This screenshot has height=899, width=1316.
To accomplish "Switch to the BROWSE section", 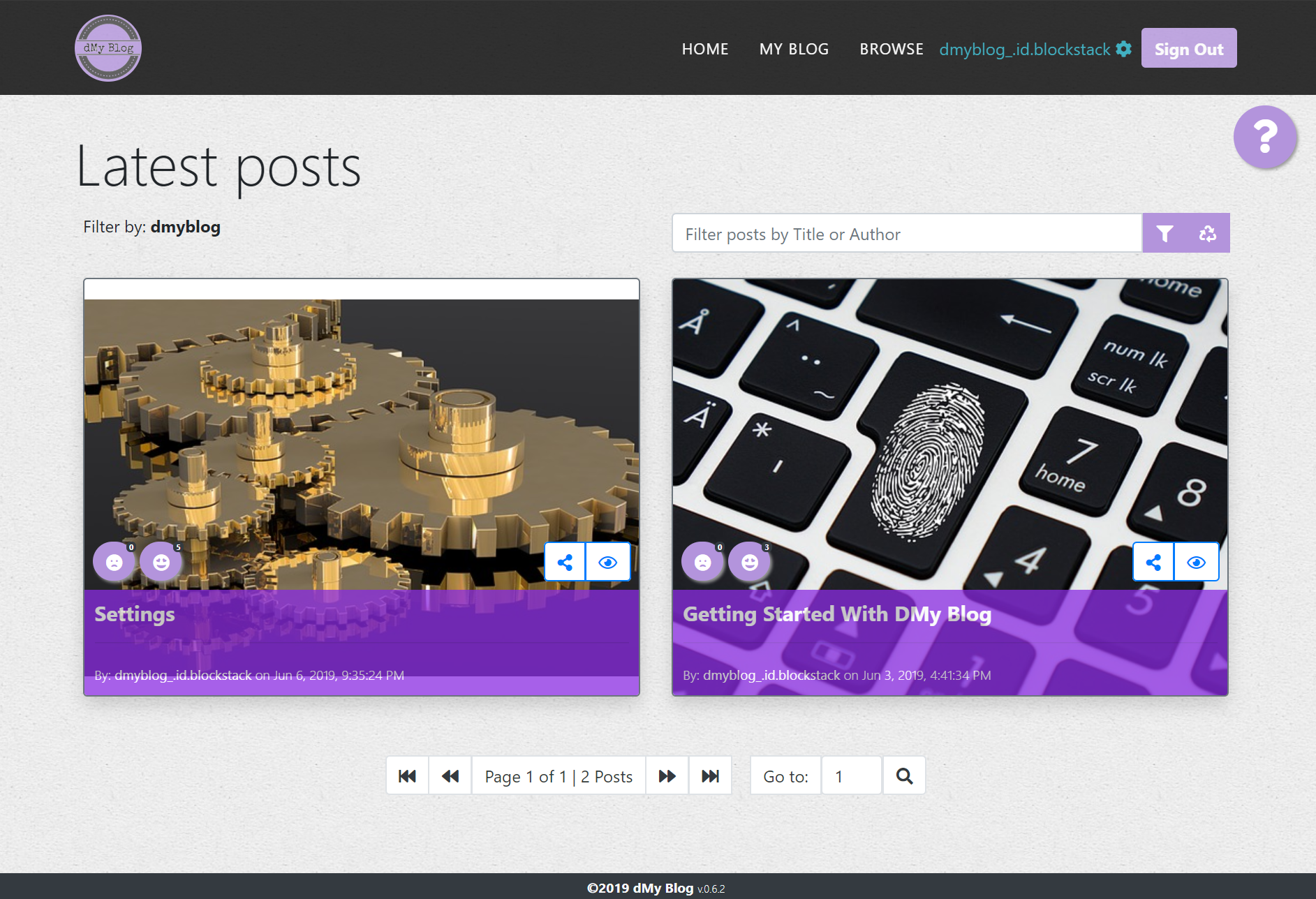I will tap(891, 49).
